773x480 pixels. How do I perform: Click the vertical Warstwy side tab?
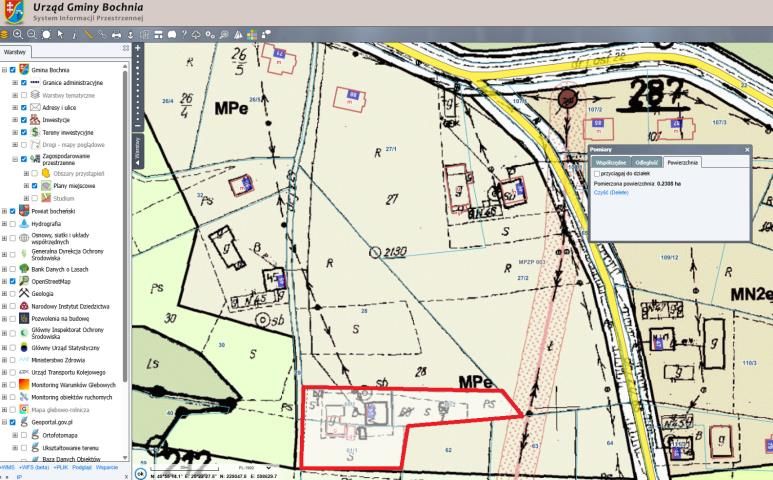pos(138,151)
